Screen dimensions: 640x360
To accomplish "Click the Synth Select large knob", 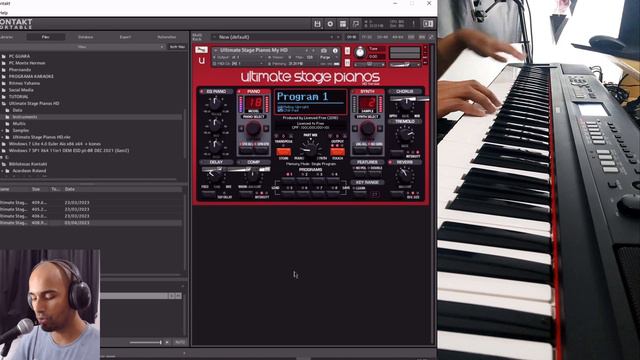I will click(367, 129).
